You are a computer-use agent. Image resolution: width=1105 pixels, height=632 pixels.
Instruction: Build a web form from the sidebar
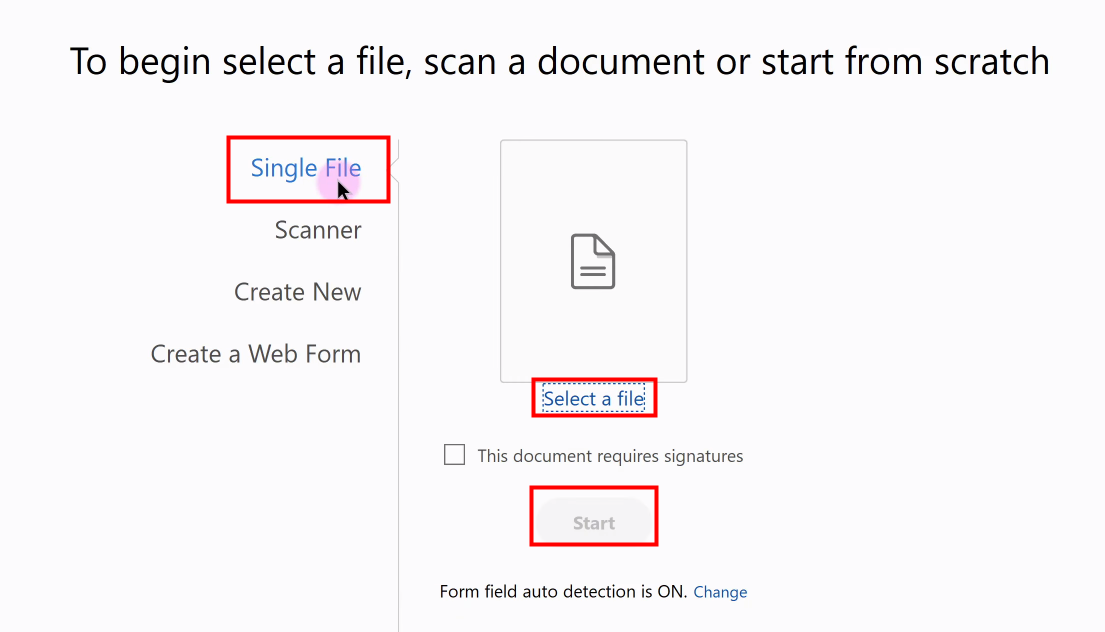255,353
